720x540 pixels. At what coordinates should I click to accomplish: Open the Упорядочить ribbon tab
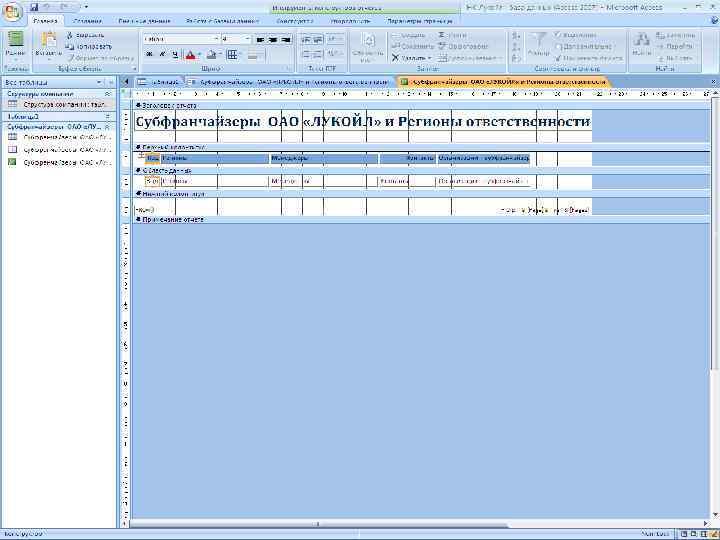pos(350,21)
